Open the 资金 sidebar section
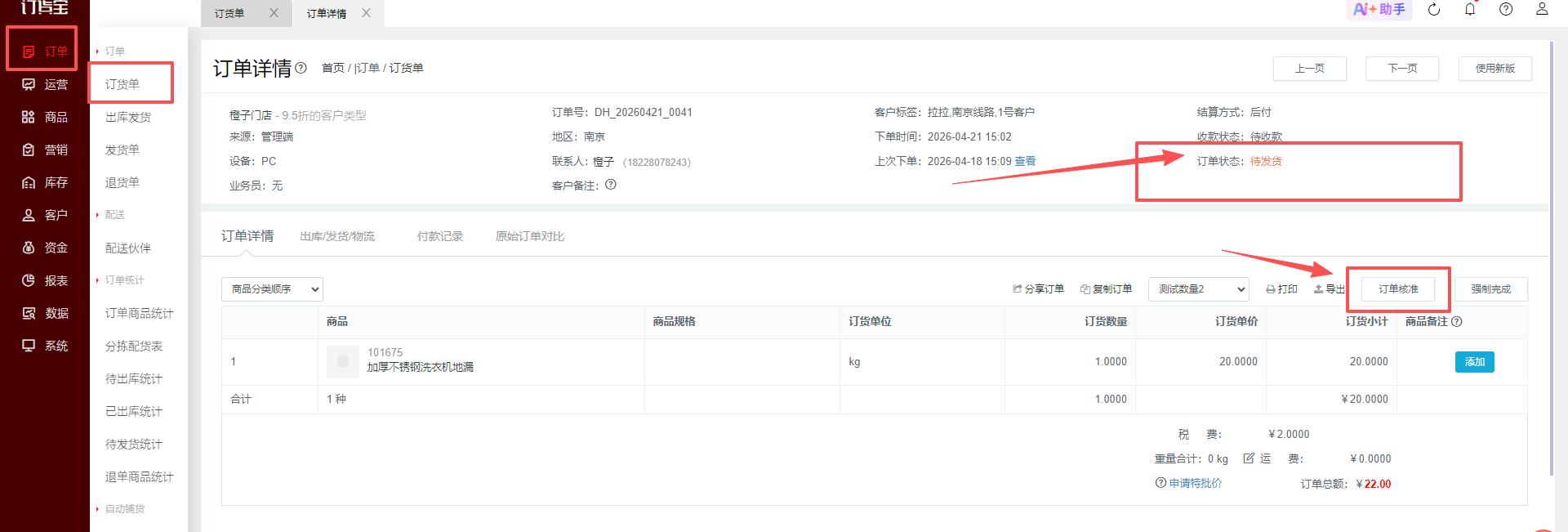Screen dimensions: 1568x532 coord(44,248)
